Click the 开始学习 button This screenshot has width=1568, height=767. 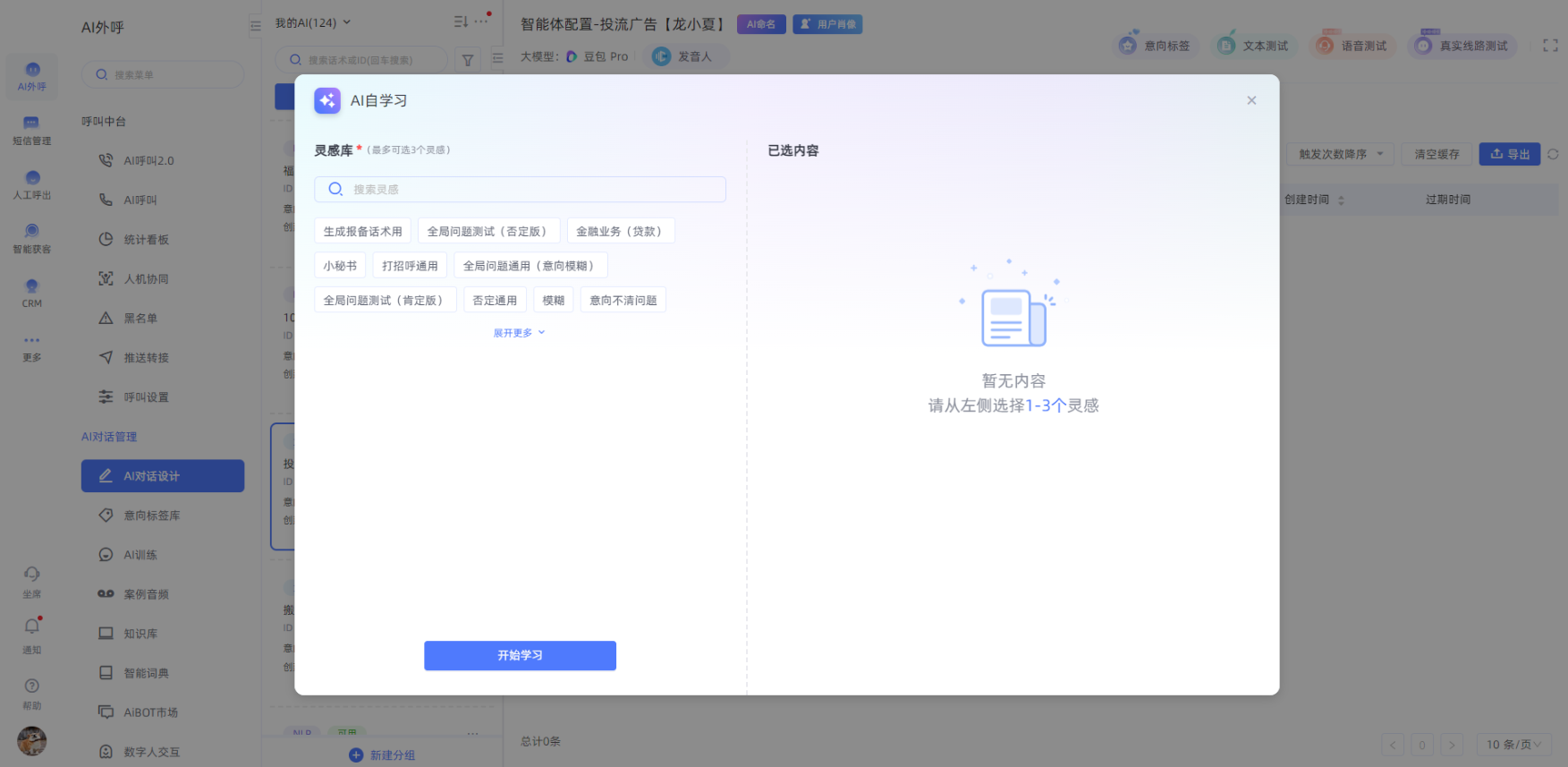pyautogui.click(x=520, y=655)
